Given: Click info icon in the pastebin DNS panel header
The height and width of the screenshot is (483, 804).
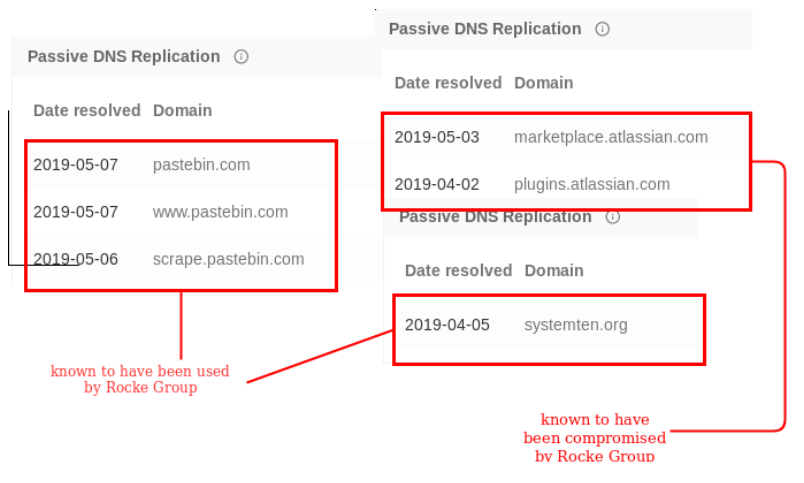Looking at the screenshot, I should coord(241,57).
